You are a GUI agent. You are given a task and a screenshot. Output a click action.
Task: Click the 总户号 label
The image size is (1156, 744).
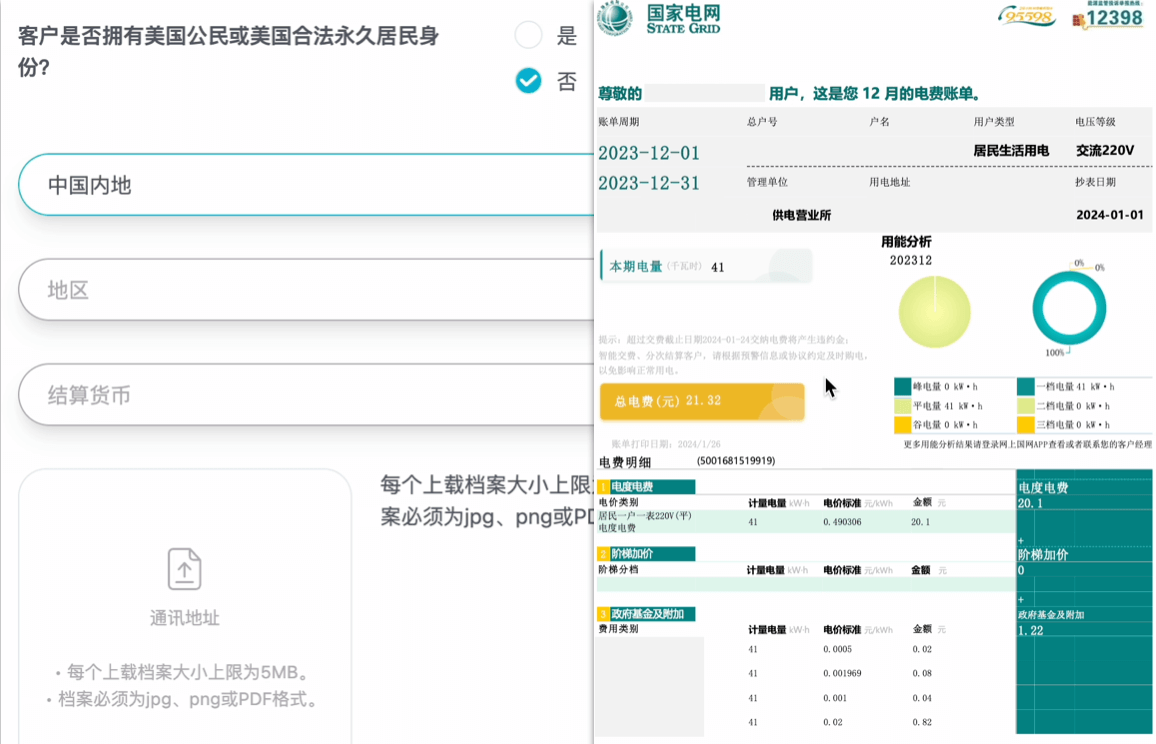pos(762,122)
